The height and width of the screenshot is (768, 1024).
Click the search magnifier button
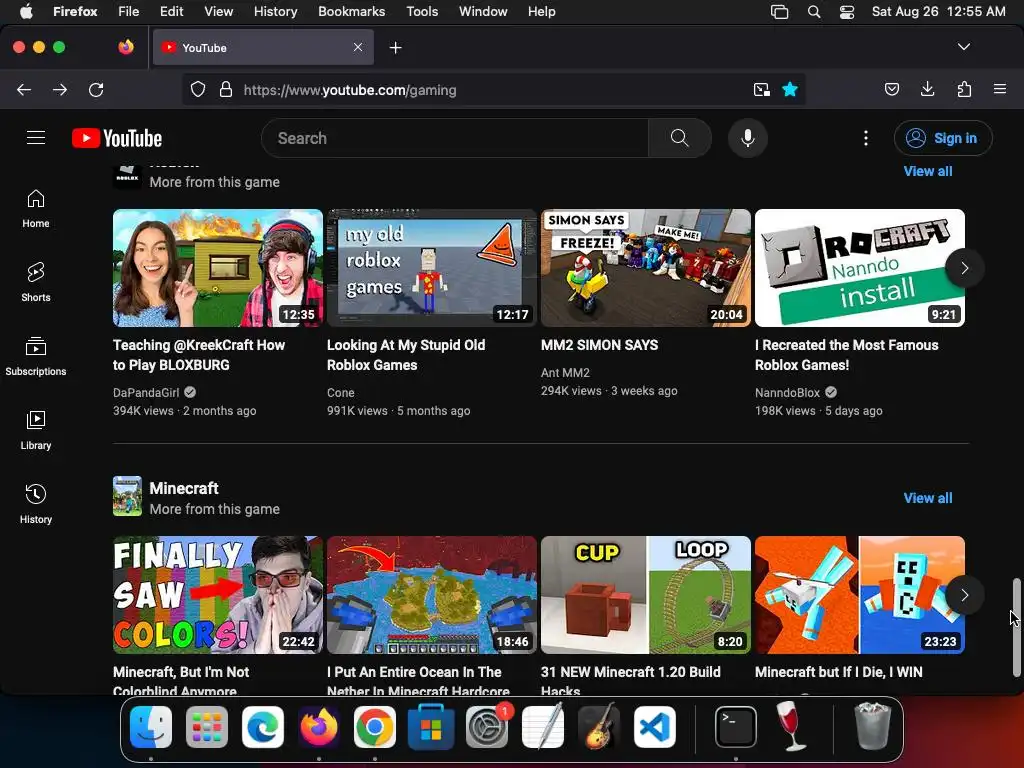tap(679, 138)
